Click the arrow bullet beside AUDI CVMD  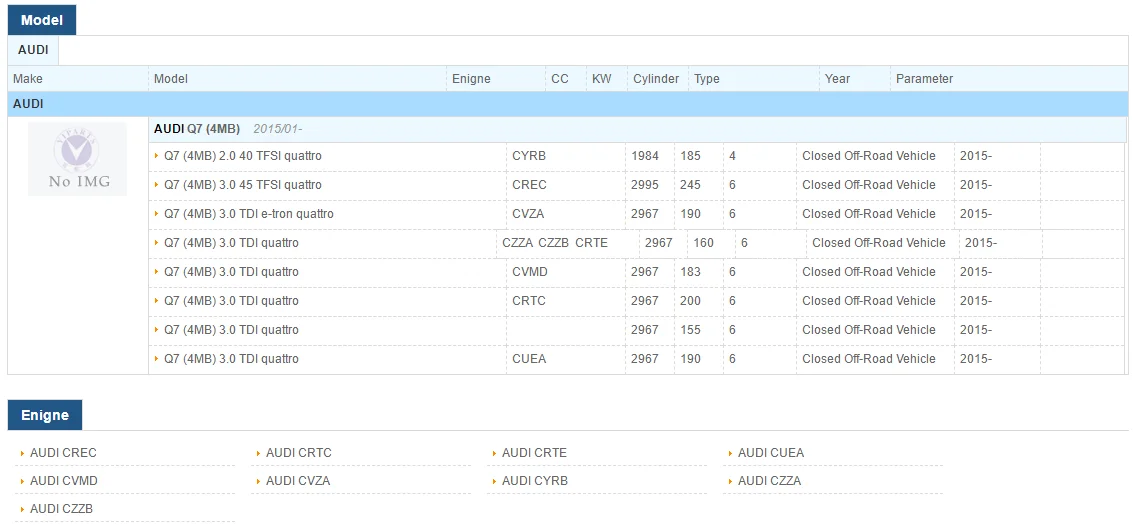coord(23,482)
